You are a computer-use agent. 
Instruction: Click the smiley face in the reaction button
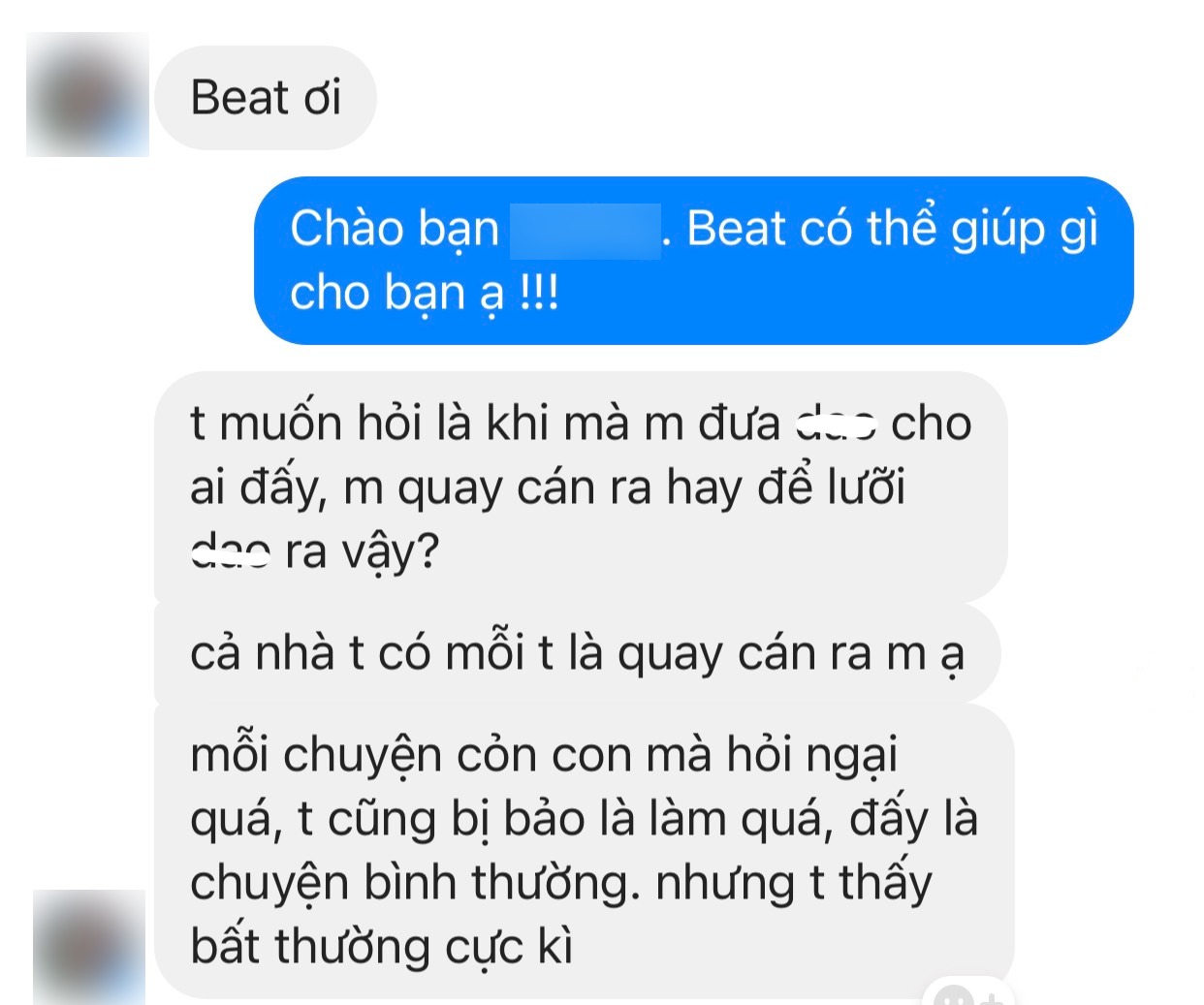(x=954, y=995)
